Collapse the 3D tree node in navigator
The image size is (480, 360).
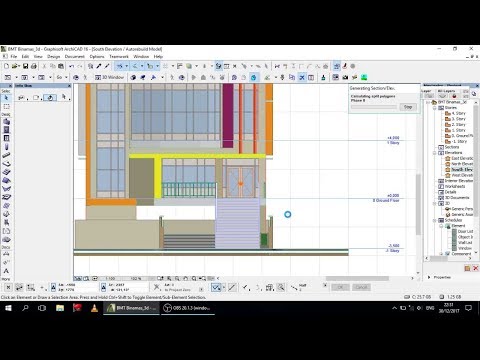click(x=435, y=204)
